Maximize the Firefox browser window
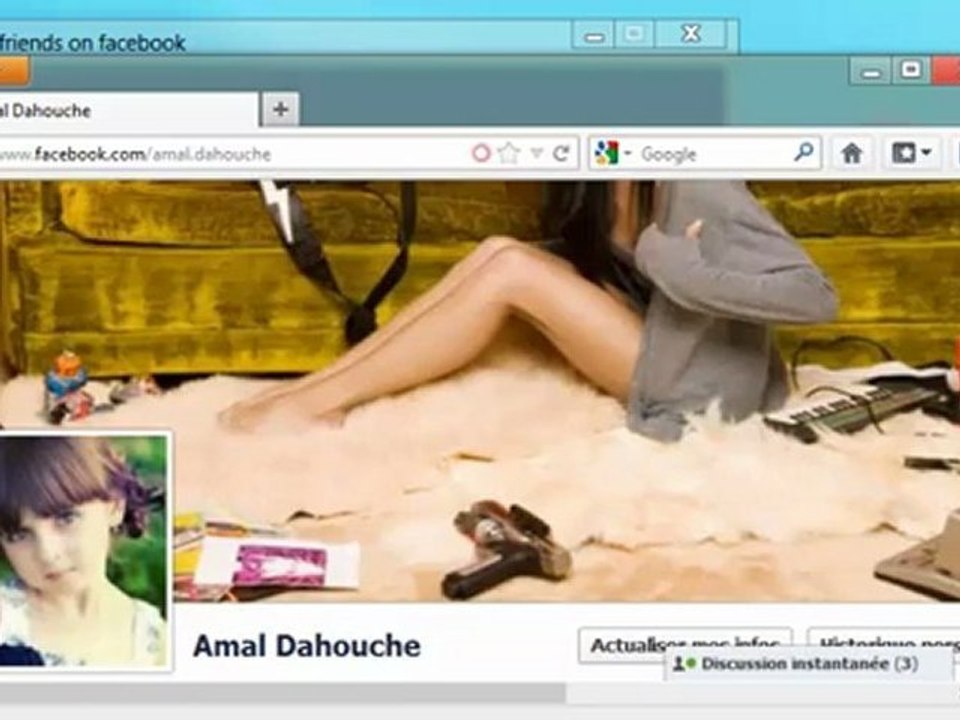 910,70
